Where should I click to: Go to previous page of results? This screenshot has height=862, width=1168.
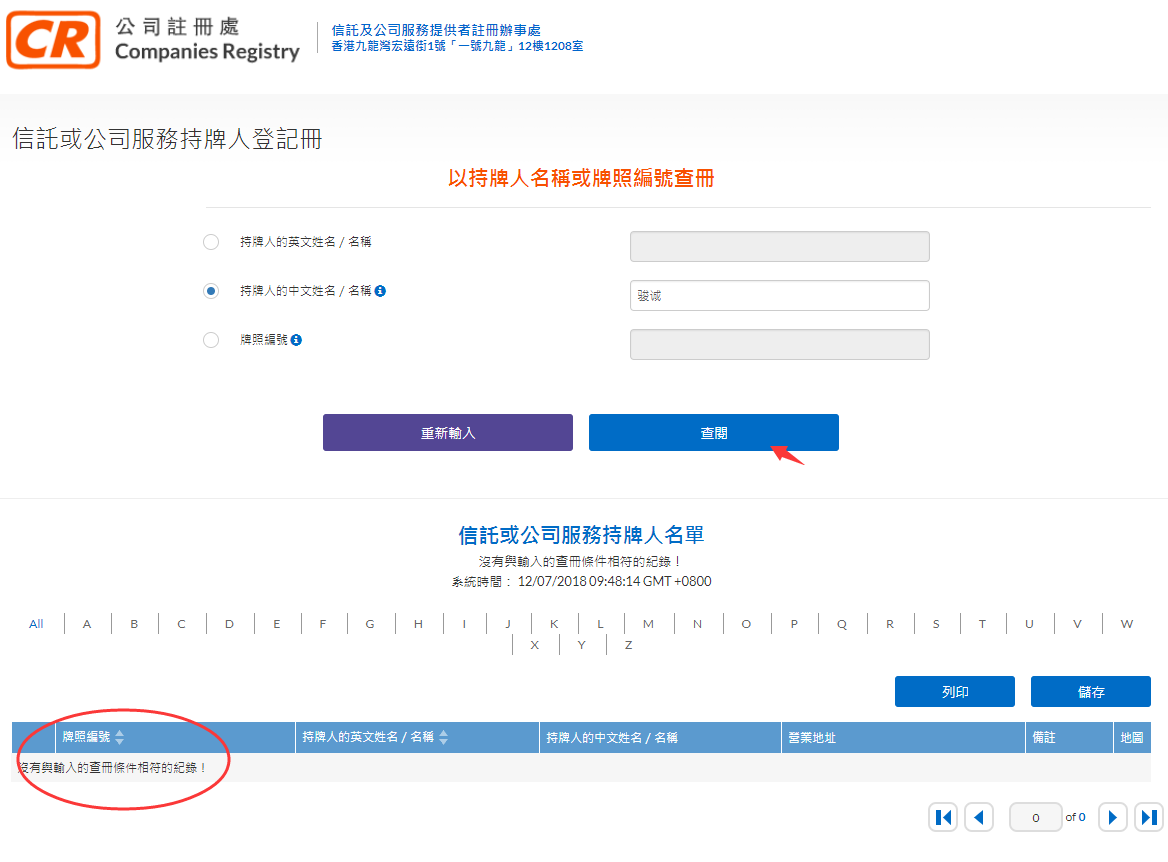(x=979, y=817)
